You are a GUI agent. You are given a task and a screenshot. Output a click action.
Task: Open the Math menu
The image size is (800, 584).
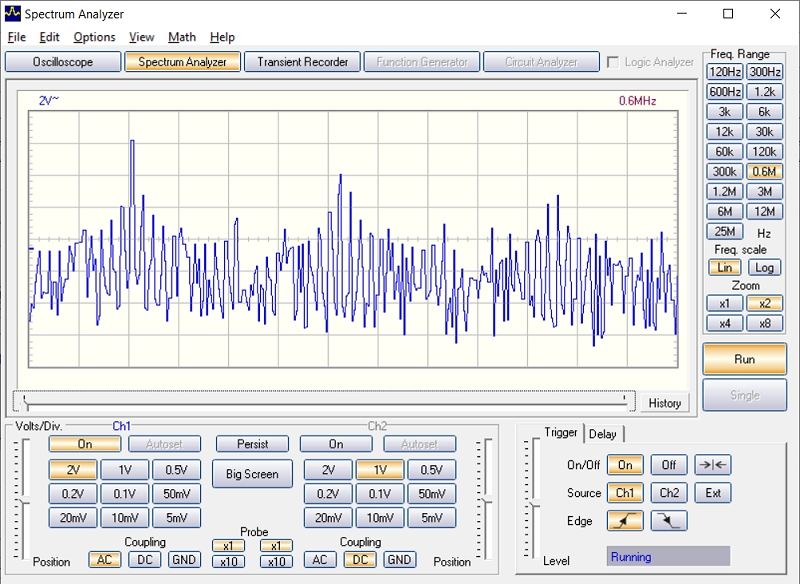pyautogui.click(x=182, y=37)
